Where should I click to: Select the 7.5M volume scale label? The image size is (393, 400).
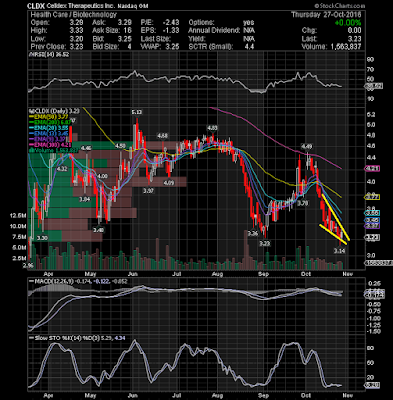20,237
